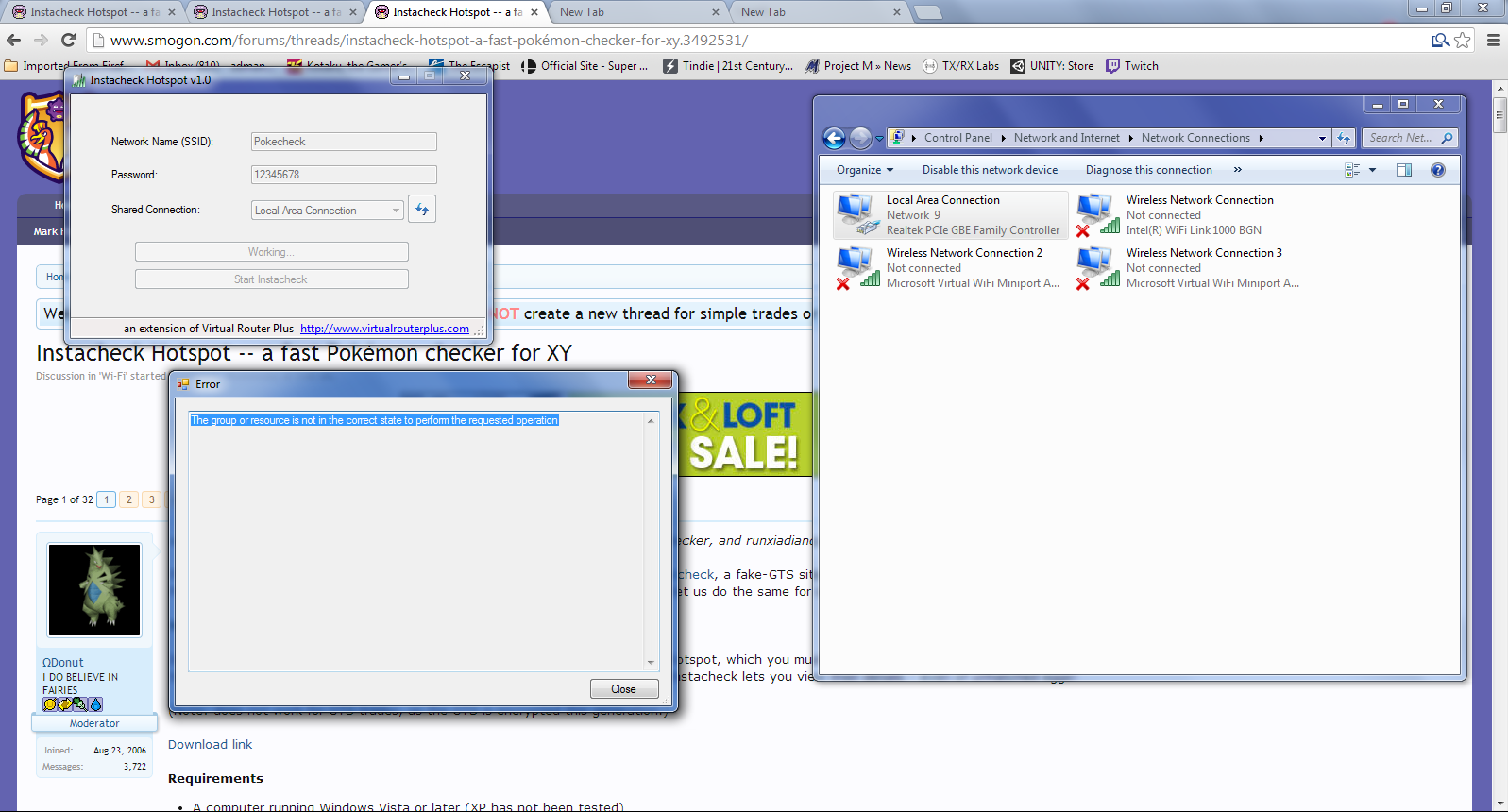1508x812 pixels.
Task: Select Local Area Connection adapter
Action: pos(950,215)
